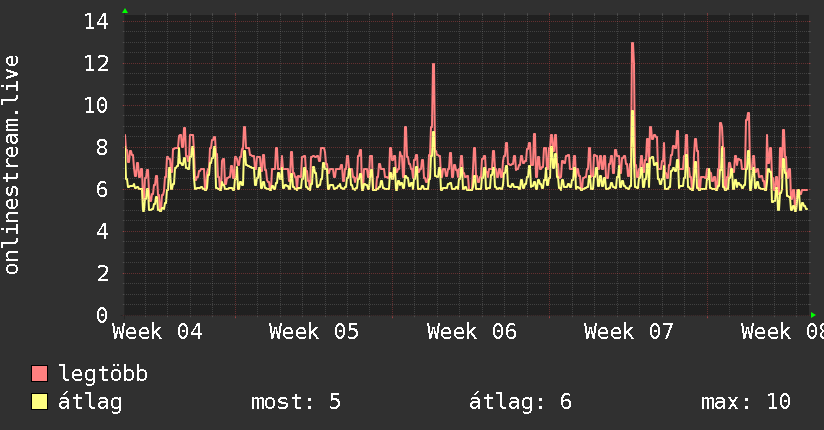Click the y-axis value 10
Viewport: 824px width, 430px height.
click(x=96, y=106)
